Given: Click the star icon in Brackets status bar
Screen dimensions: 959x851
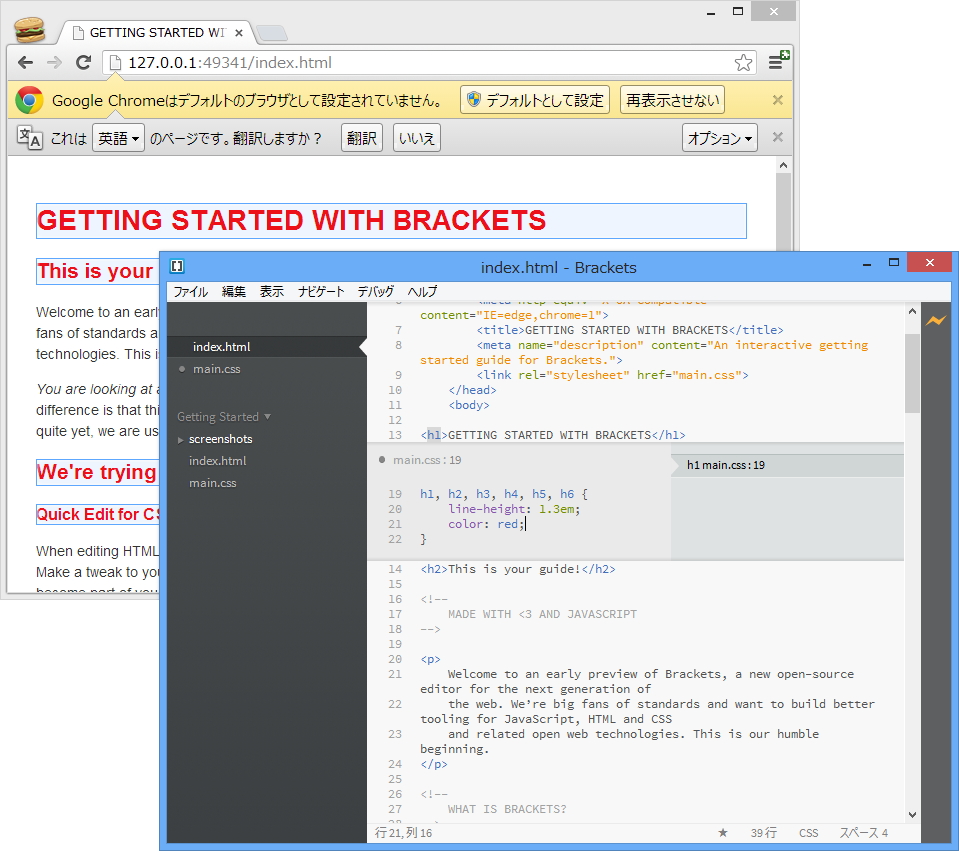Looking at the screenshot, I should (x=723, y=833).
